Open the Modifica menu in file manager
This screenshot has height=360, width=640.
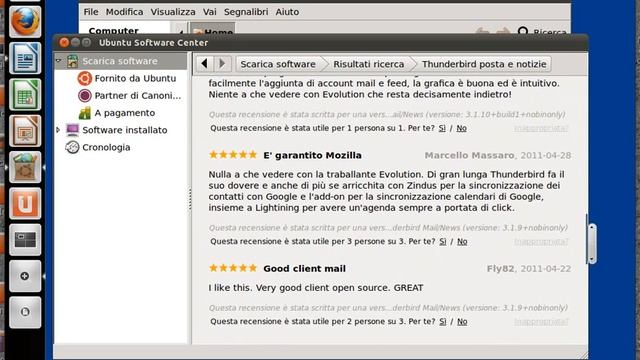click(x=124, y=12)
